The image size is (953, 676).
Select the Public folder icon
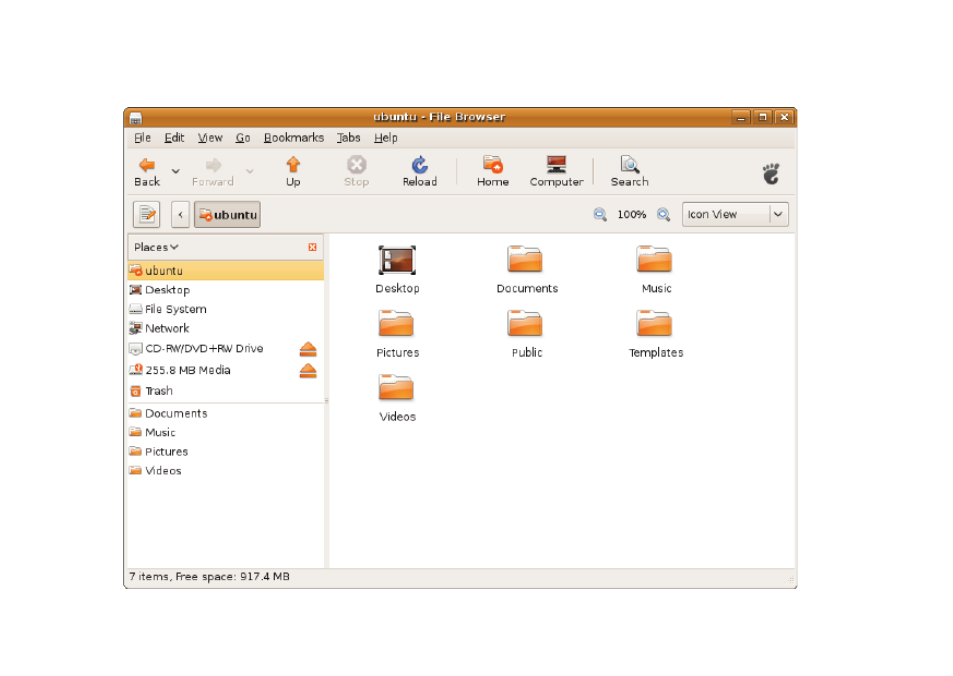525,324
